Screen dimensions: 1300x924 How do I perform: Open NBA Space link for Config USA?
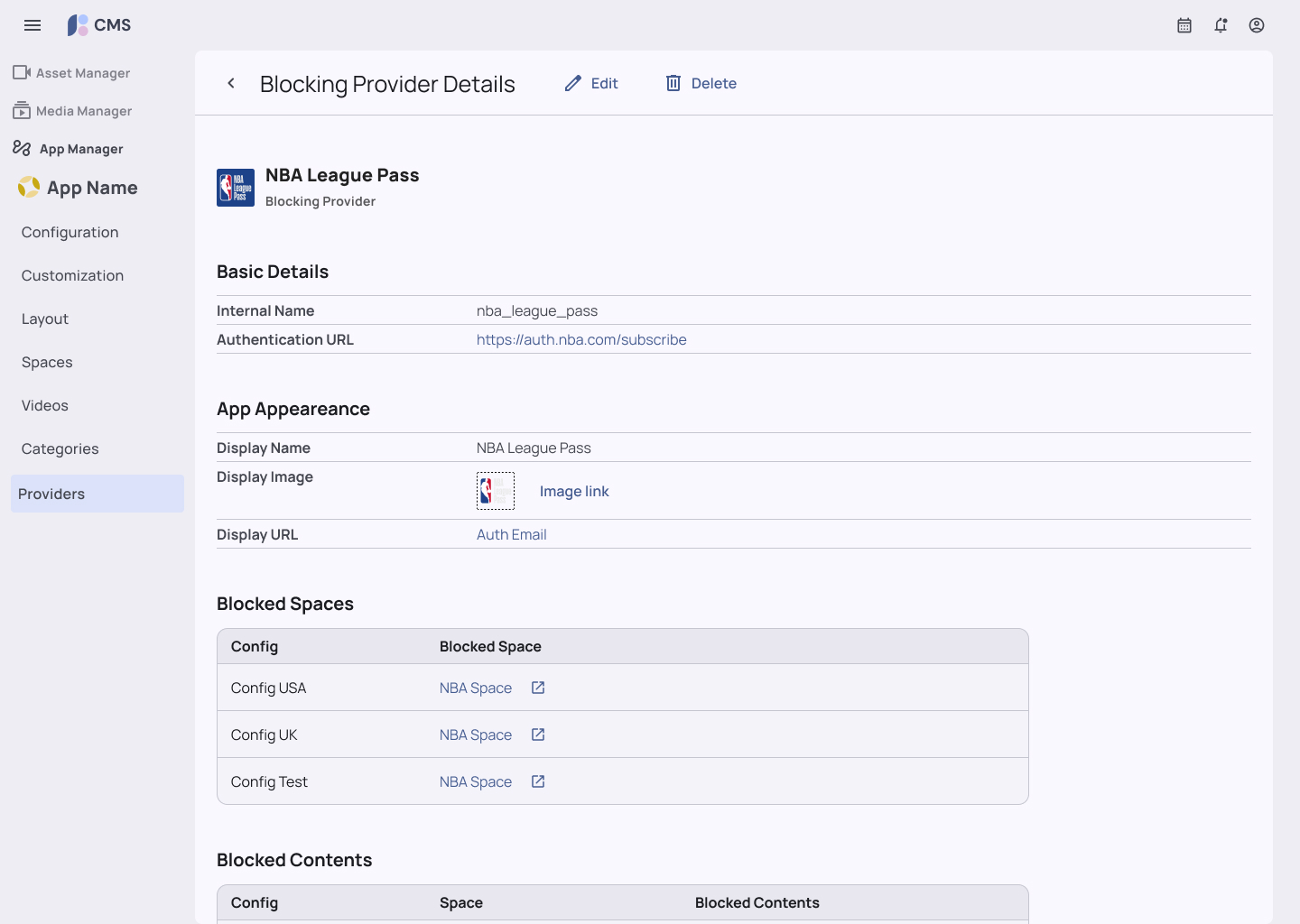[476, 688]
